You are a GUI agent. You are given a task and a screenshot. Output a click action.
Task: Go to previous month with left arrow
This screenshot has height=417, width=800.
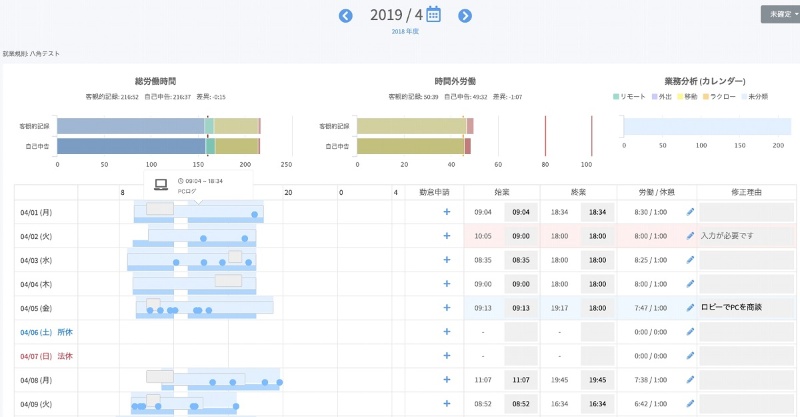click(346, 15)
